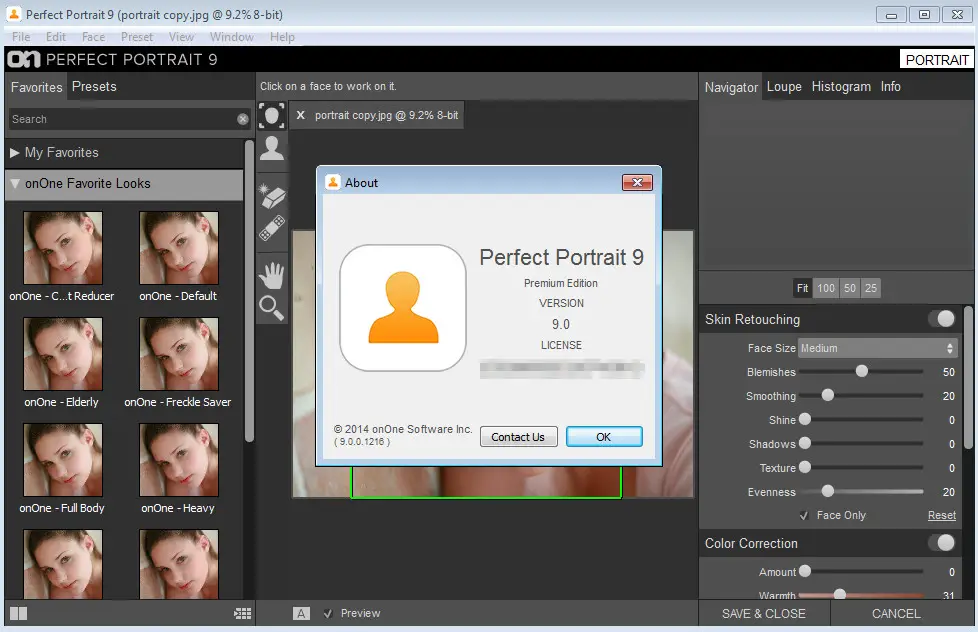Click the presets panel vertical scrollbar

point(249,291)
